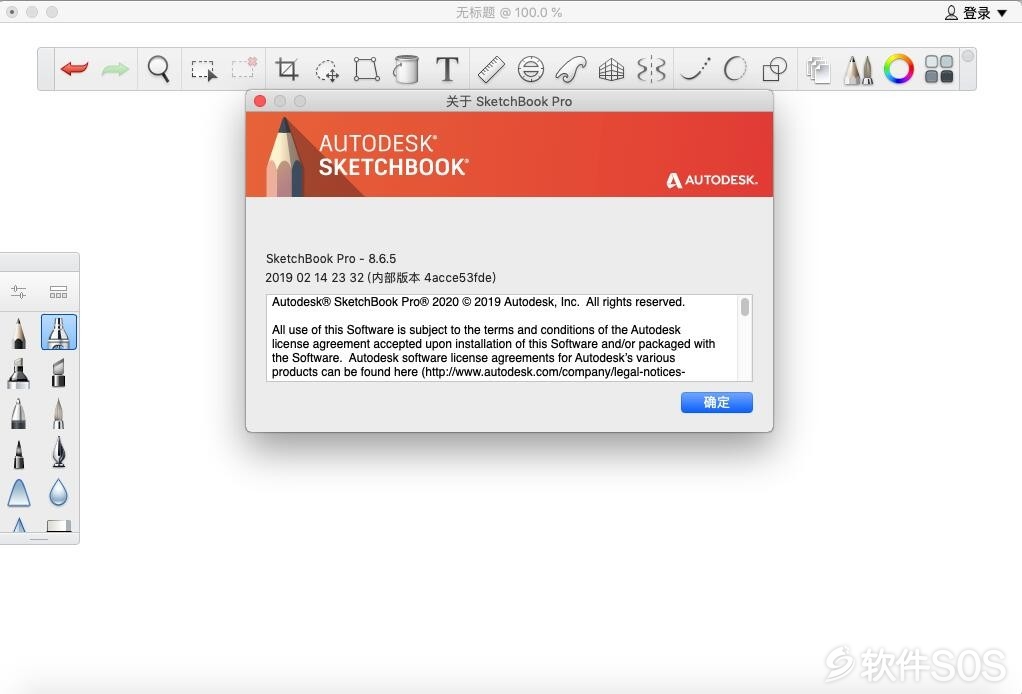Click the Autodesk logo in banner
Viewport: 1022px width, 694px height.
click(x=712, y=180)
